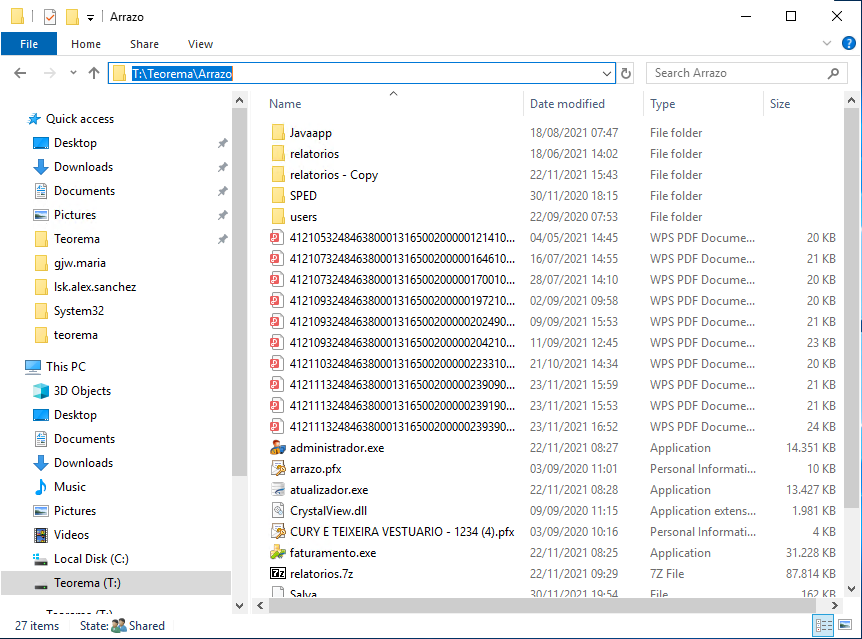Switch to the Home ribbon tab

point(86,44)
